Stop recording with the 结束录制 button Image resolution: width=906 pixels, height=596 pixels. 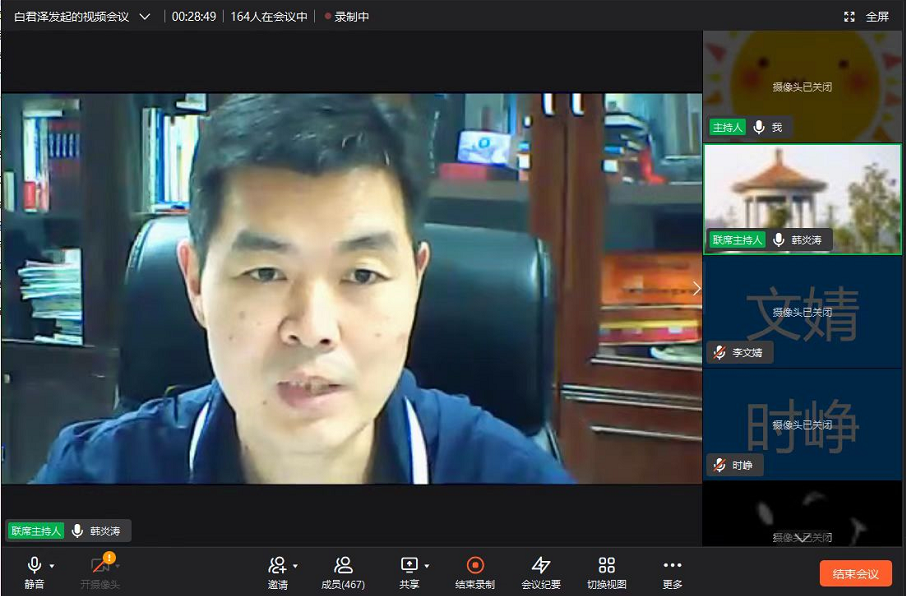475,566
